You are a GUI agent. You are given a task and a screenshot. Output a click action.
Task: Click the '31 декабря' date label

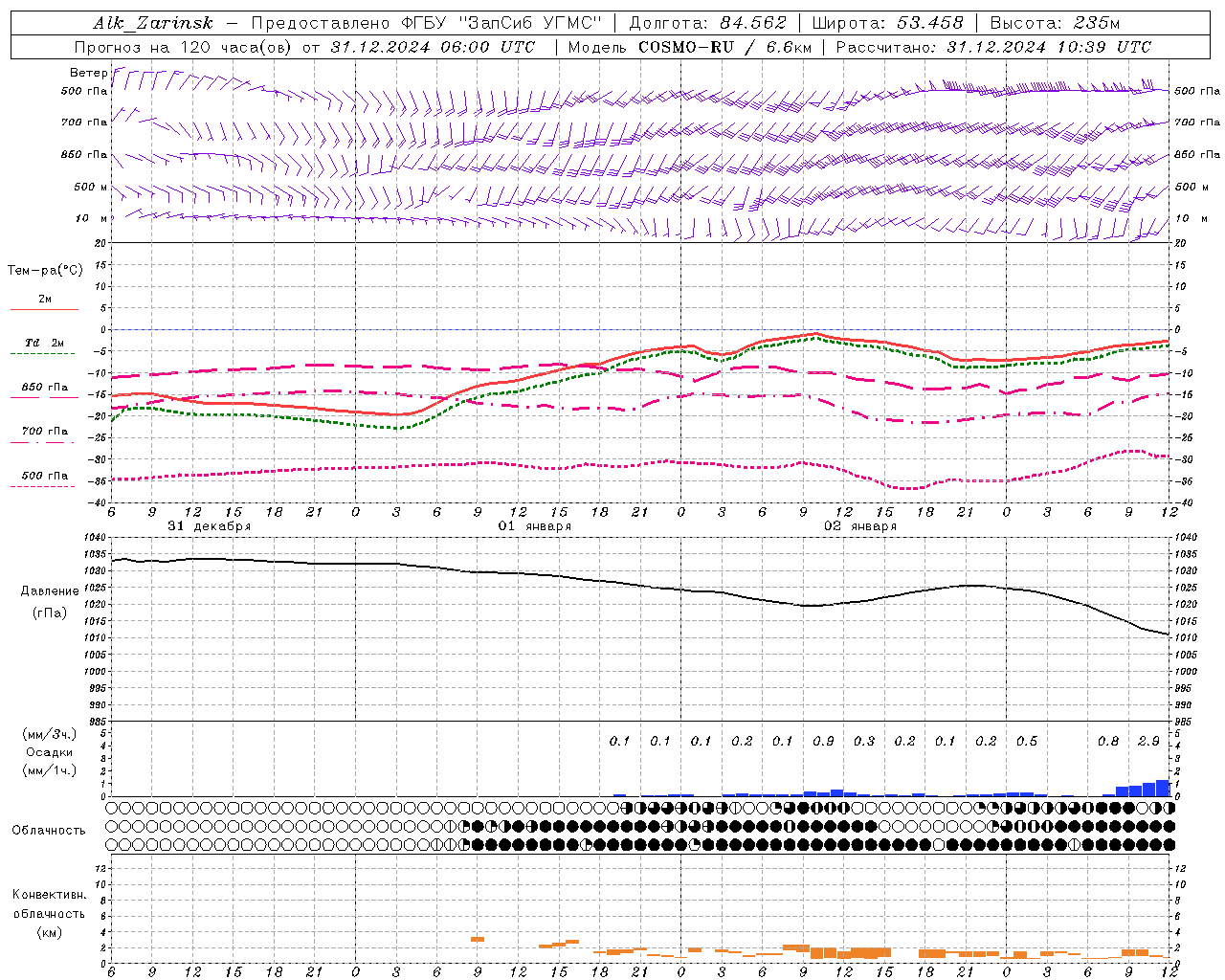(x=209, y=526)
